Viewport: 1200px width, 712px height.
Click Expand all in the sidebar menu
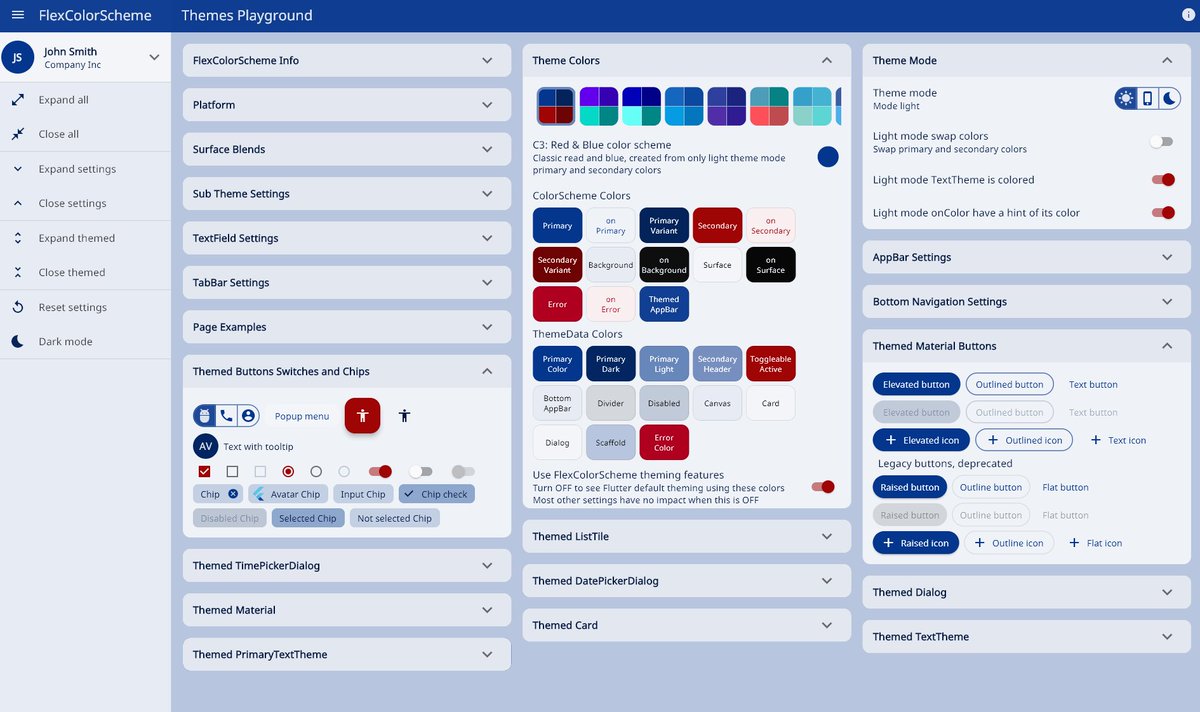[86, 100]
